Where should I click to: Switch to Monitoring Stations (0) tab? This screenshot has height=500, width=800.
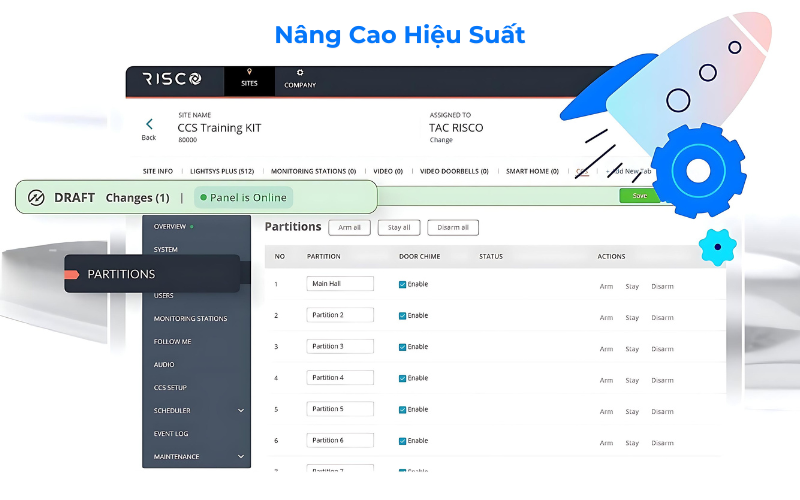[313, 171]
